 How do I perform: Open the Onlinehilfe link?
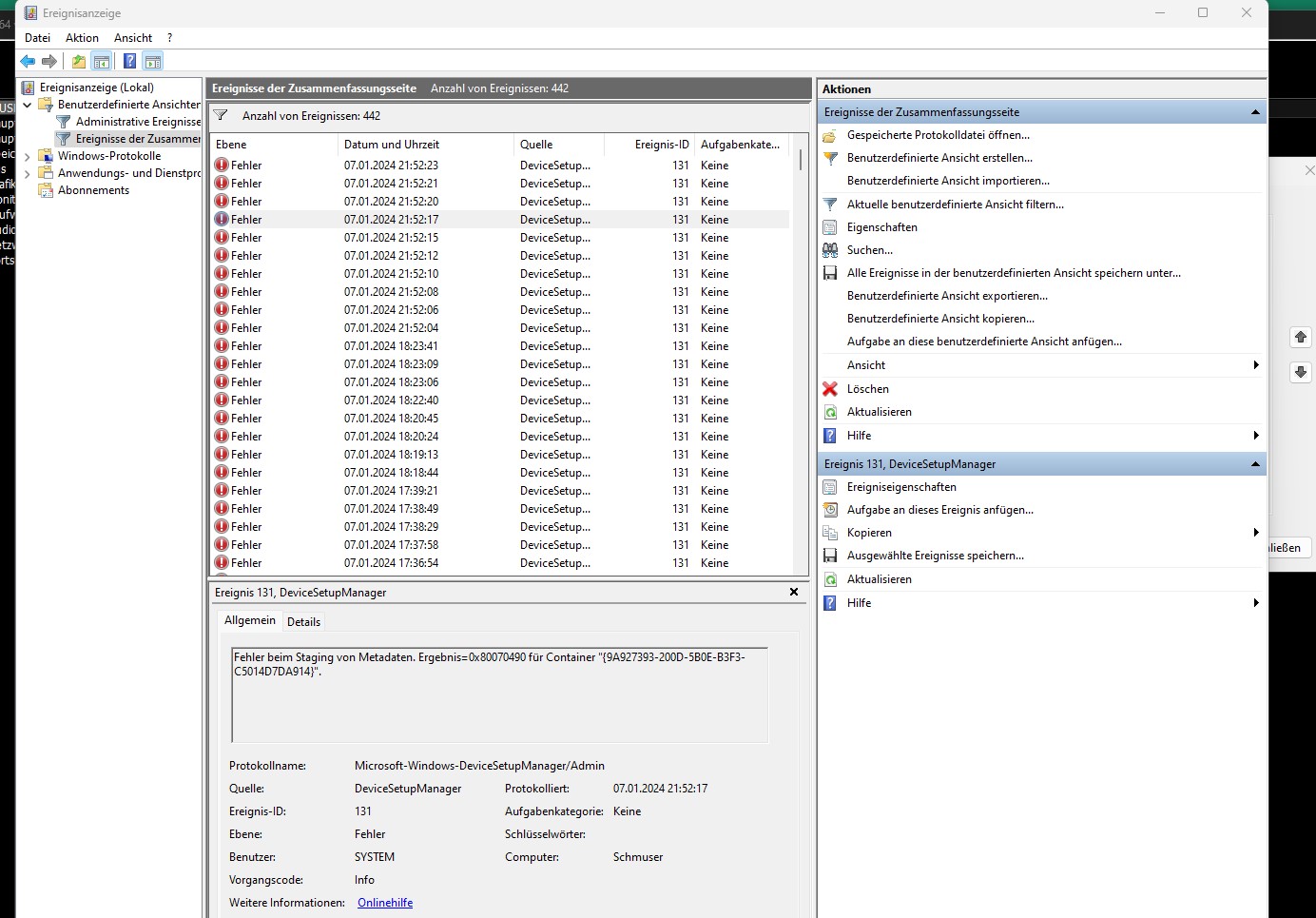(385, 903)
